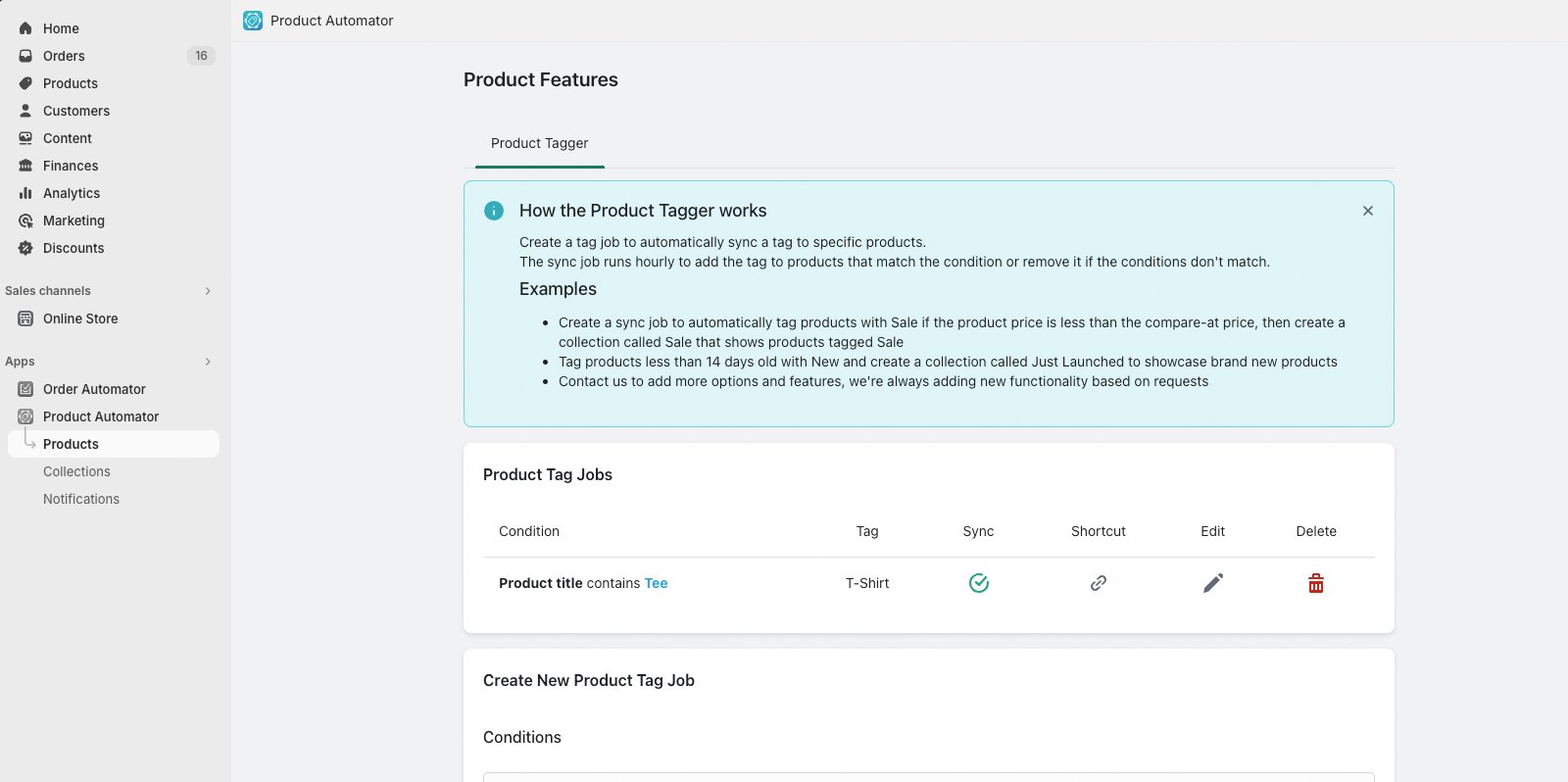Click the Finances bank icon
Viewport: 1568px width, 782px height.
(25, 166)
